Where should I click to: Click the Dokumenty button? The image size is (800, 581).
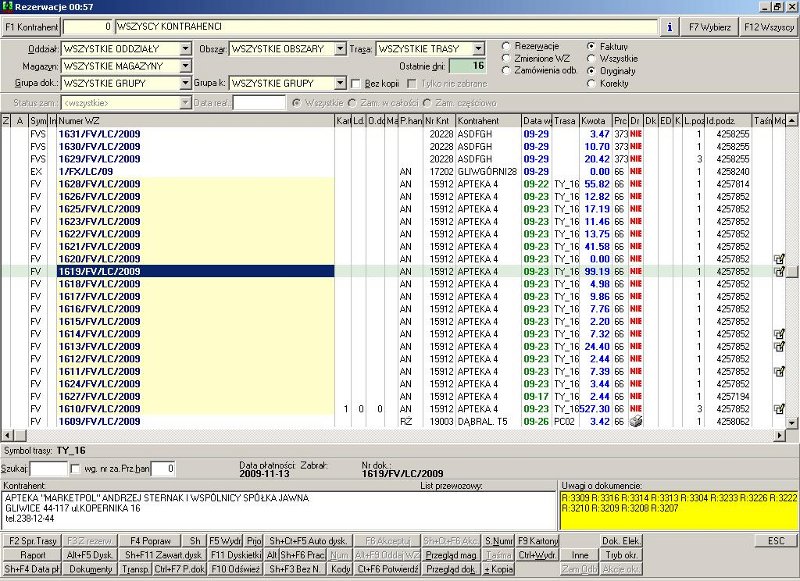pyautogui.click(x=92, y=569)
